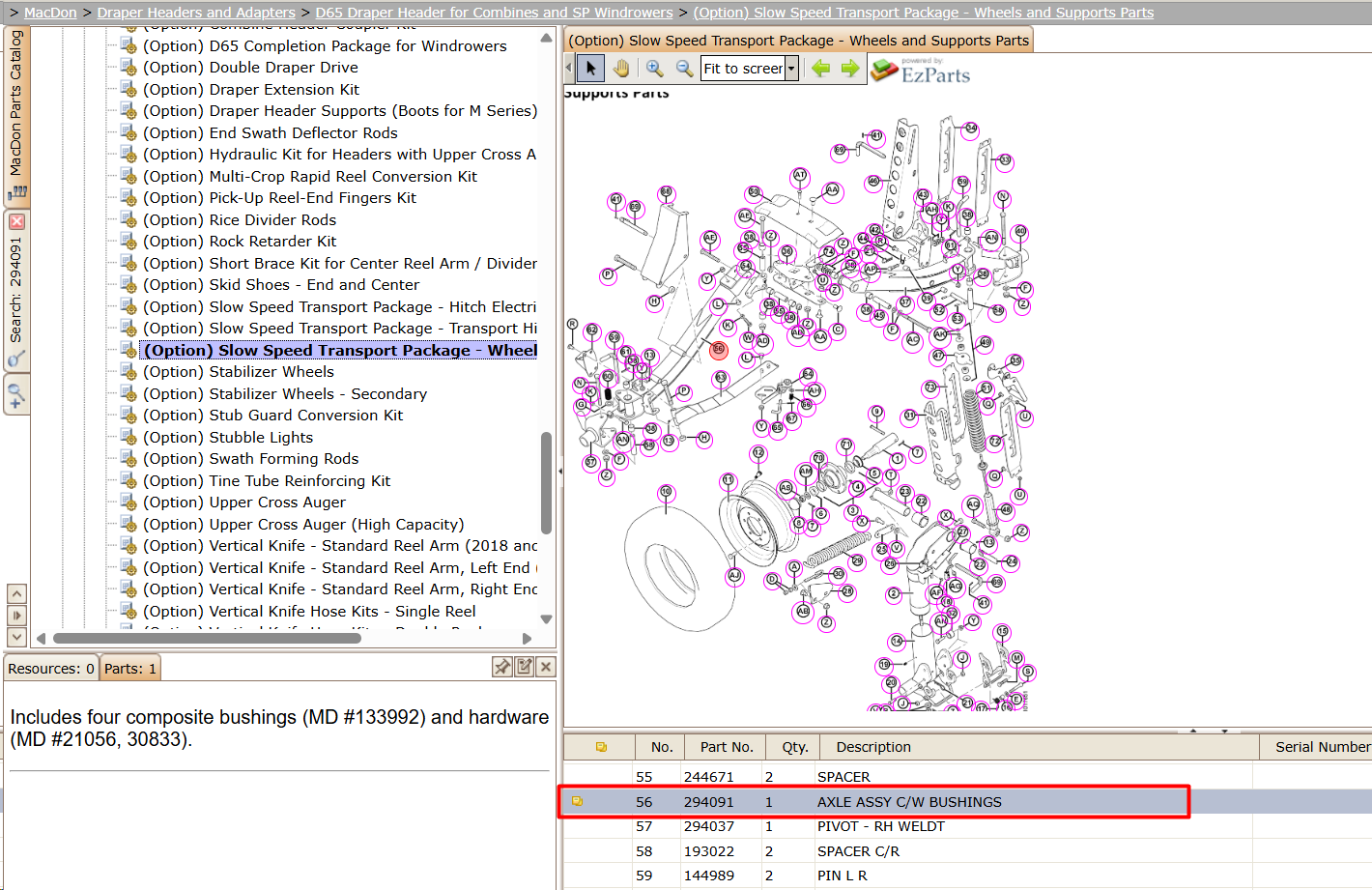Follow the Draper Headers and Adapters breadcrumb
Screen dimensions: 1372x890
(x=196, y=13)
